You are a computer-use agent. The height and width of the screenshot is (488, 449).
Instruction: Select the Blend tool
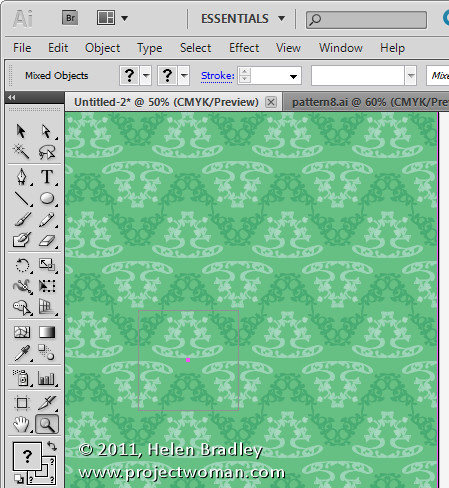point(47,353)
